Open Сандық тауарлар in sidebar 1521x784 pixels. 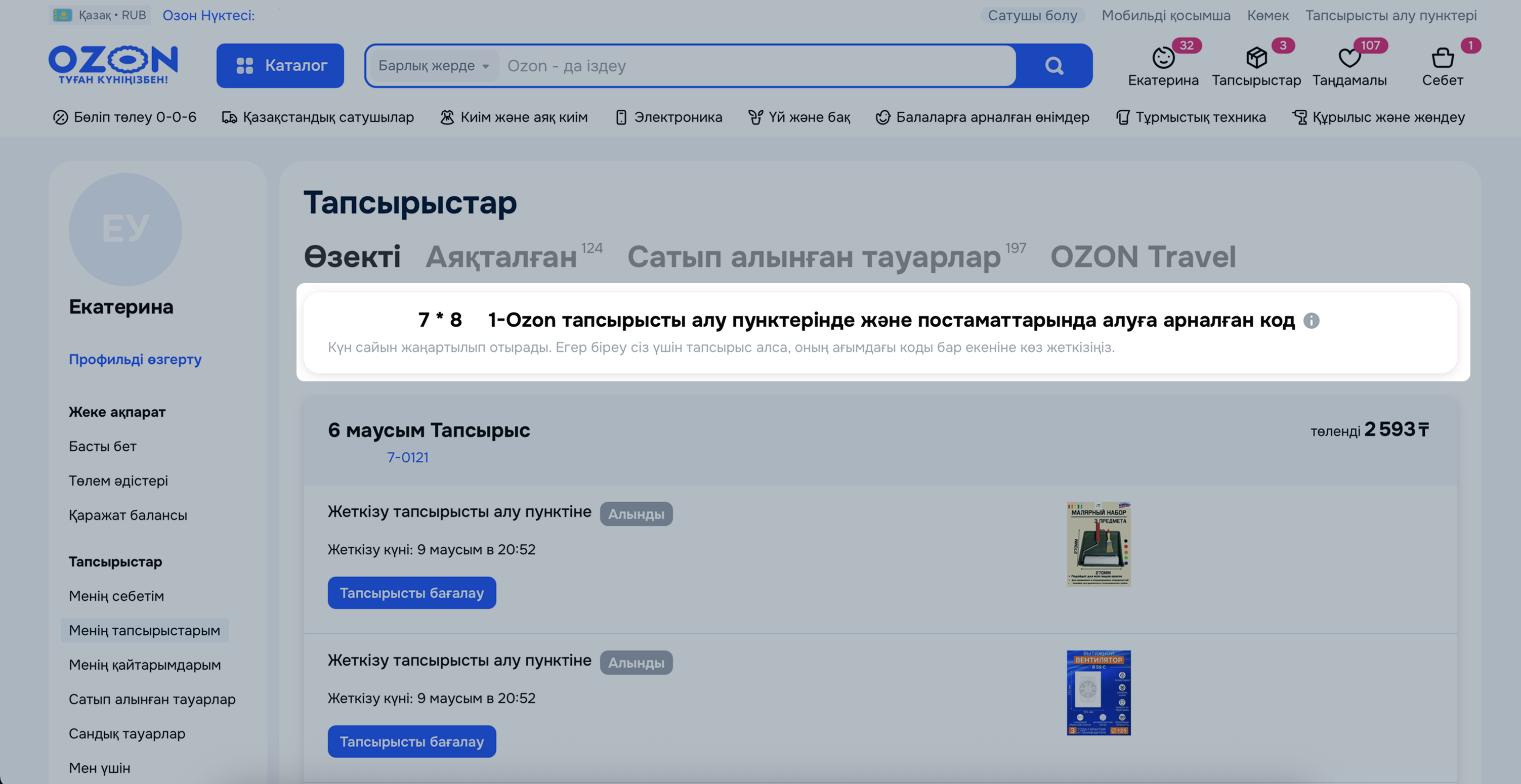(x=127, y=733)
